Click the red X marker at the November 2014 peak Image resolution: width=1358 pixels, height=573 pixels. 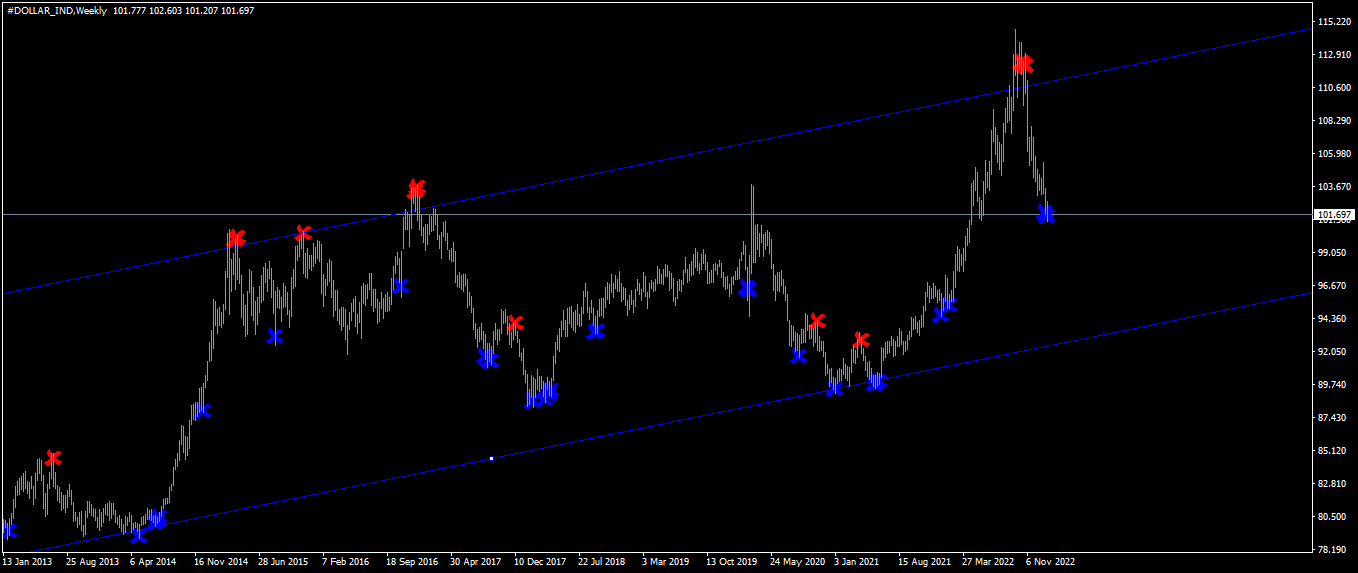(236, 238)
